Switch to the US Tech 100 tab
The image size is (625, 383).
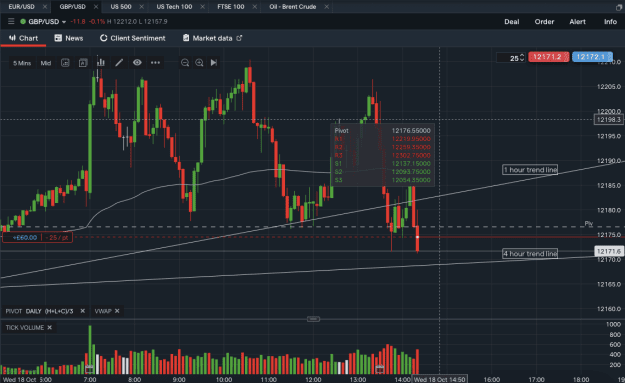tap(174, 7)
